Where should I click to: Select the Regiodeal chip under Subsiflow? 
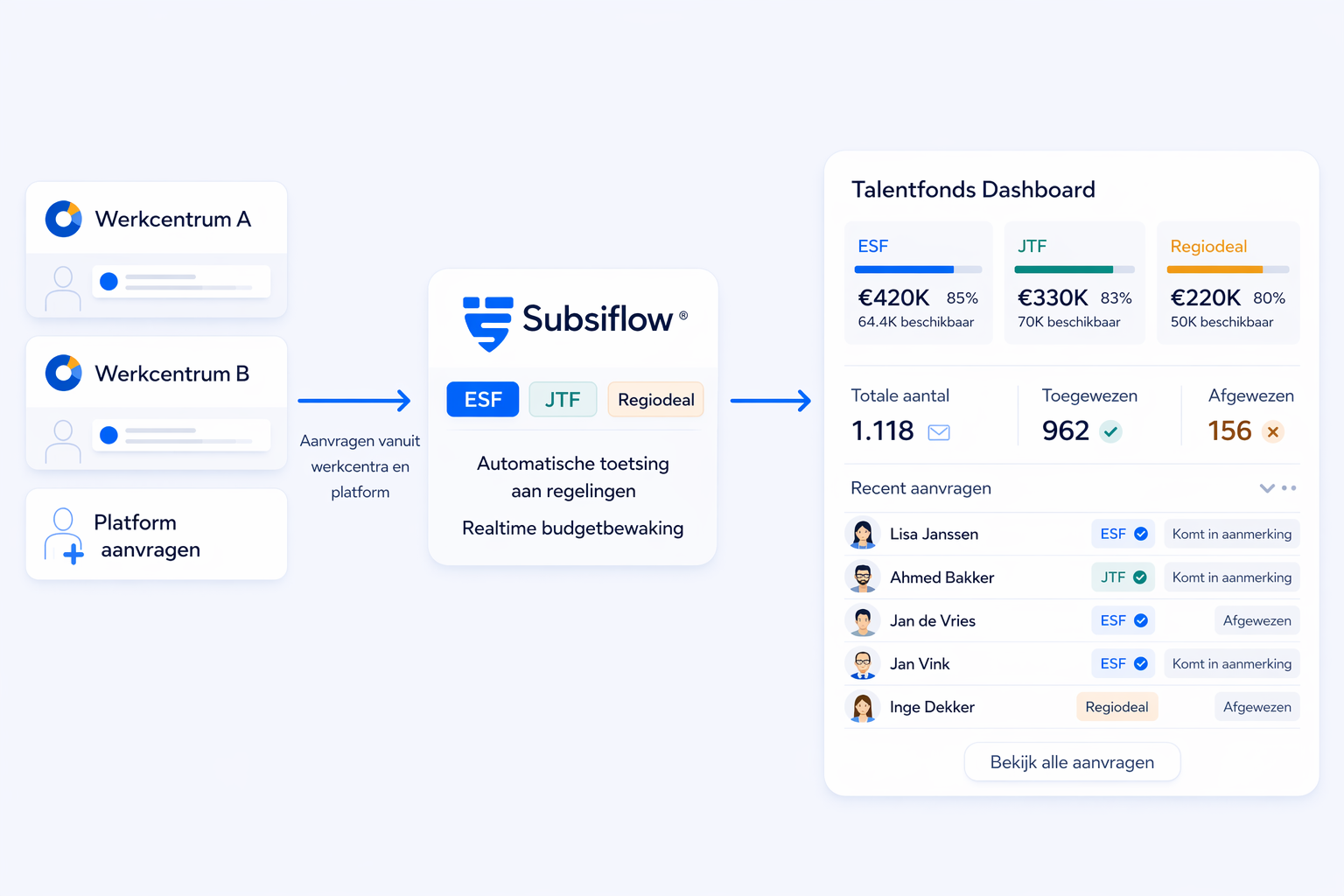(x=656, y=400)
